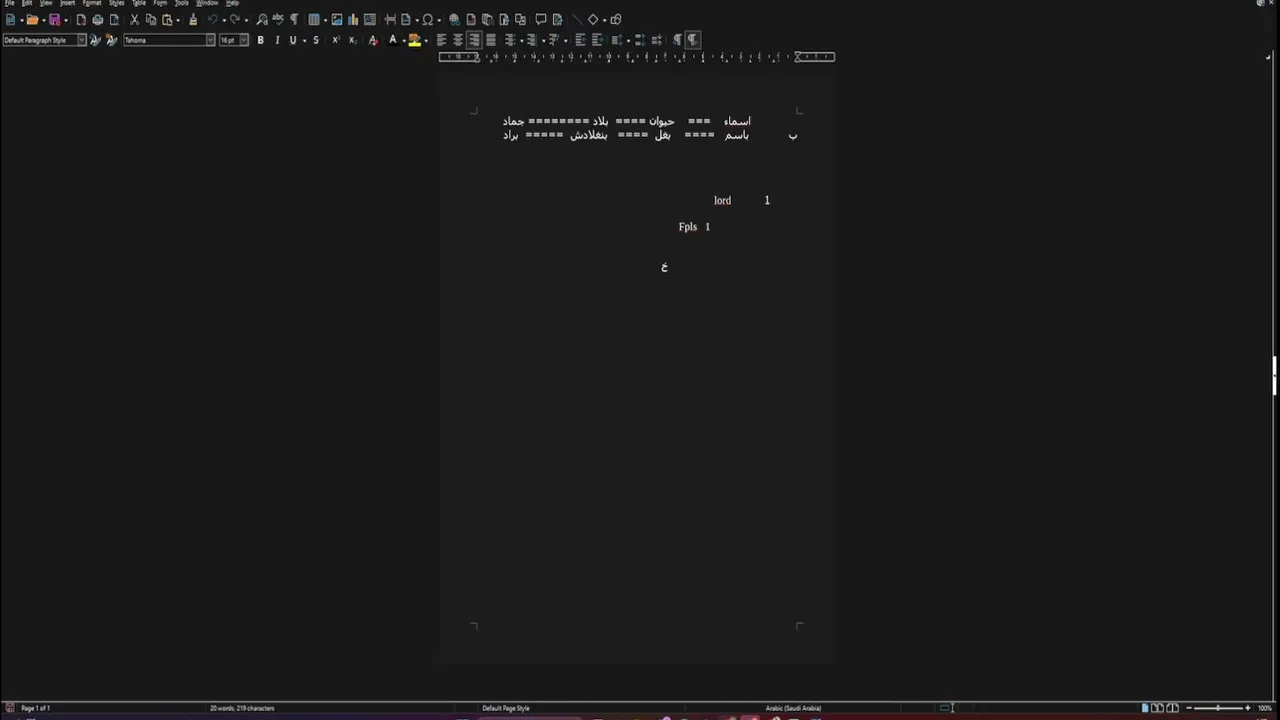Apply the font color swatch
The height and width of the screenshot is (720, 1280).
pyautogui.click(x=392, y=40)
